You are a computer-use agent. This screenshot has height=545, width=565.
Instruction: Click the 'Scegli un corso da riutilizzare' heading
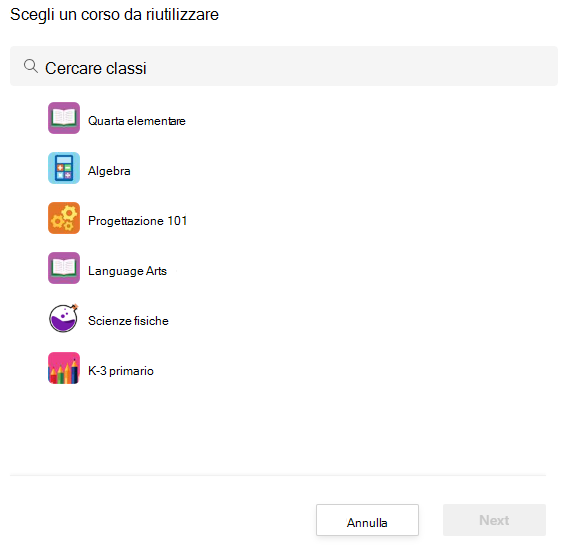point(114,15)
